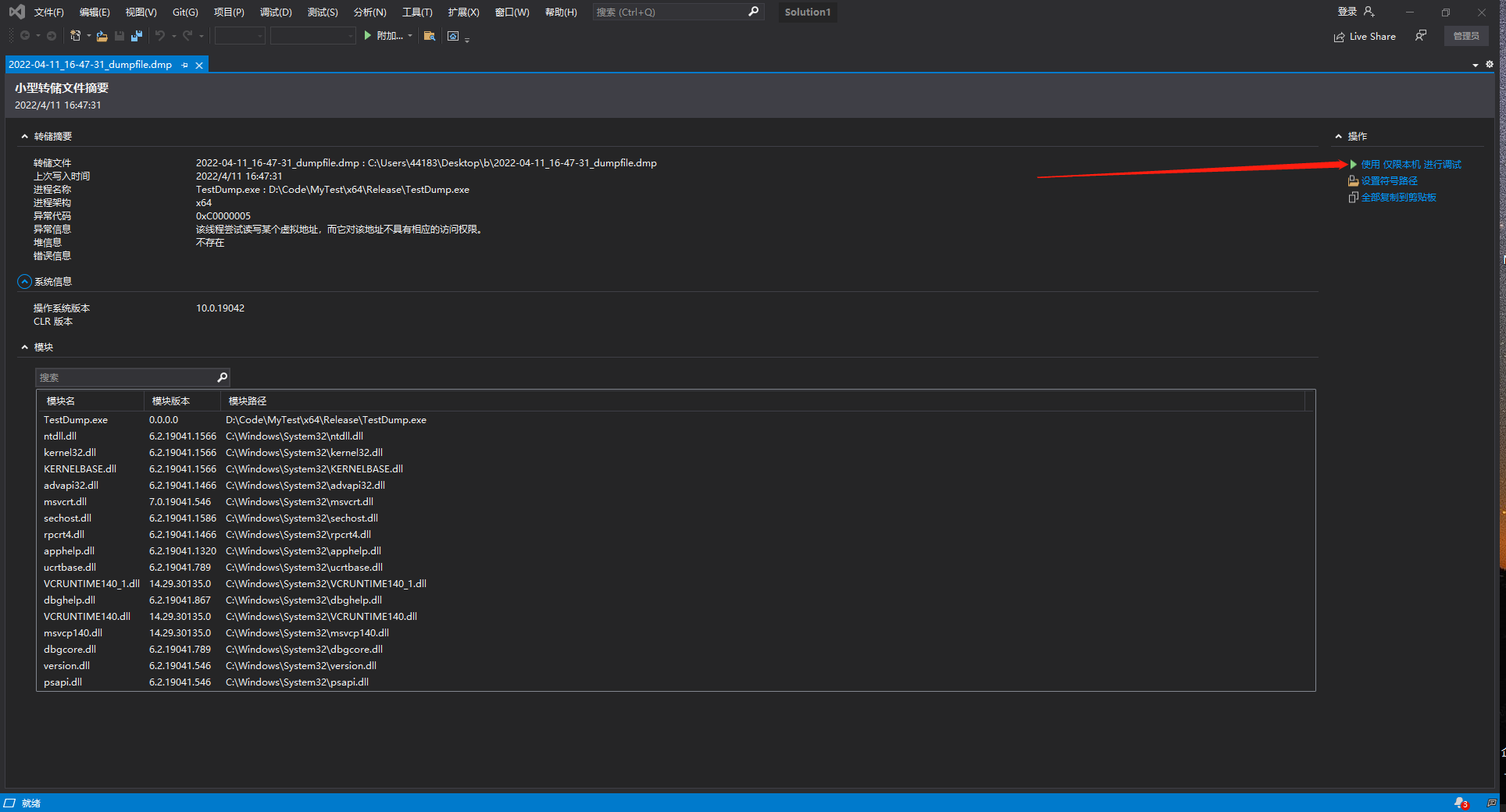The height and width of the screenshot is (812, 1506).
Task: Click the Undo toolbar icon
Action: (160, 36)
